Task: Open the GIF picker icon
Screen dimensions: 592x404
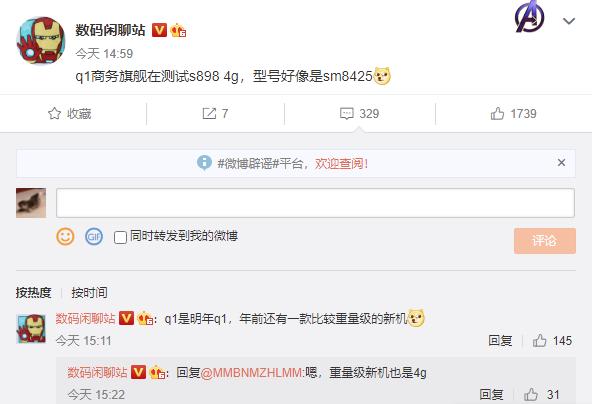Action: tap(94, 237)
